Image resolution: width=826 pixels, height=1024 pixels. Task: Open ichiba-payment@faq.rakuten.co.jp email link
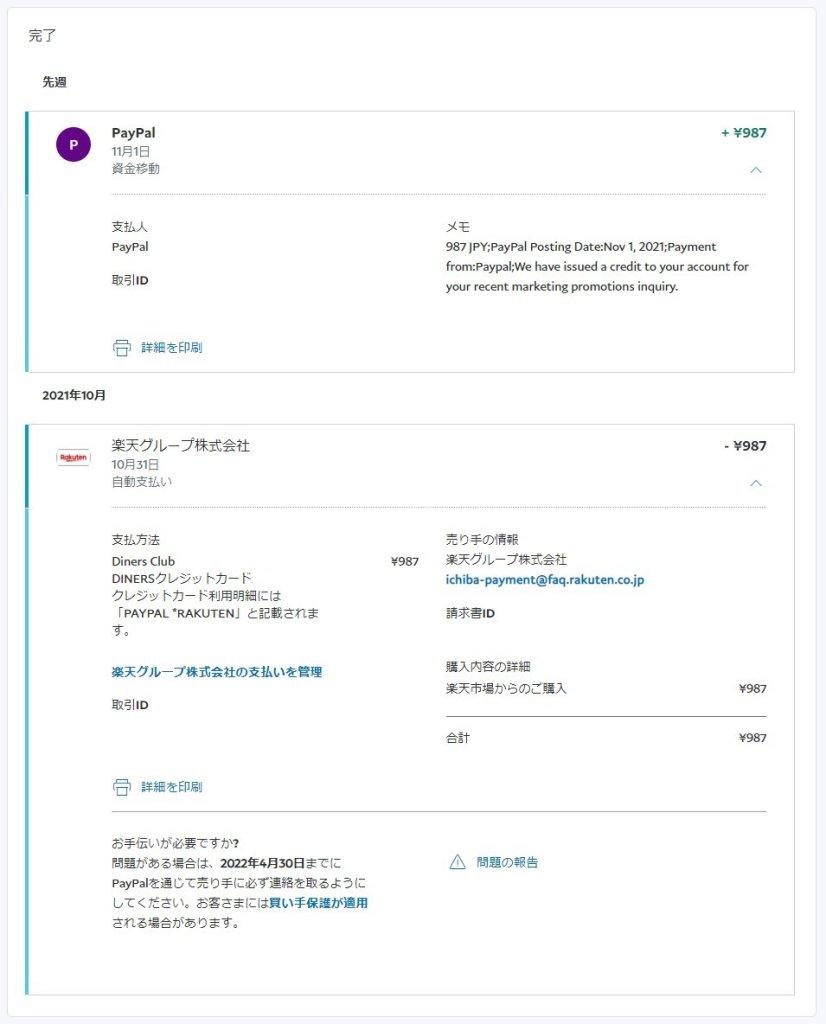pyautogui.click(x=545, y=580)
